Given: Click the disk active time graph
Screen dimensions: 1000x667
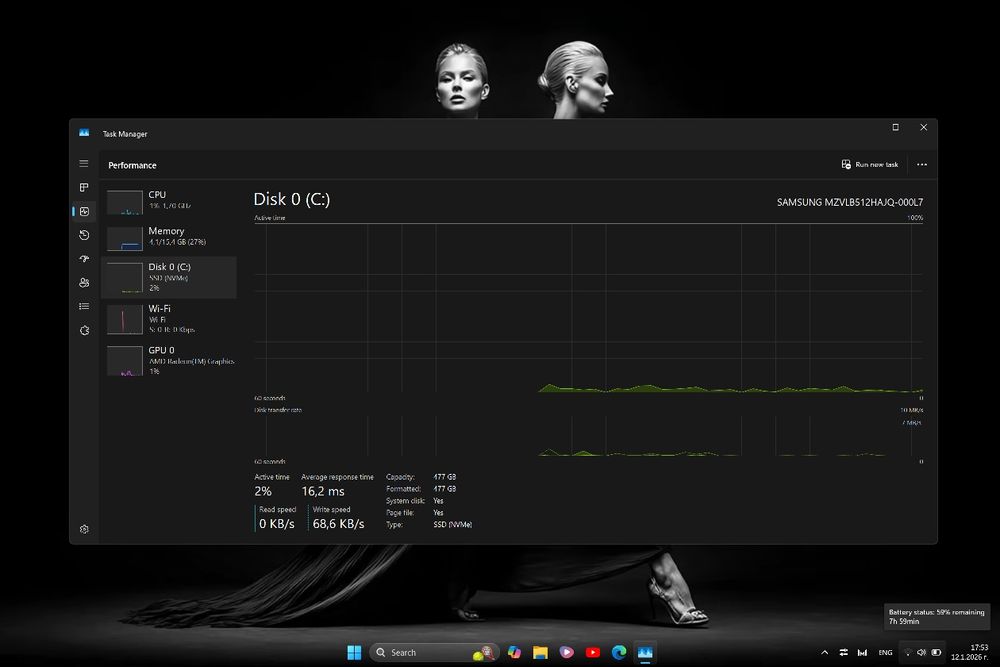Looking at the screenshot, I should pyautogui.click(x=588, y=308).
